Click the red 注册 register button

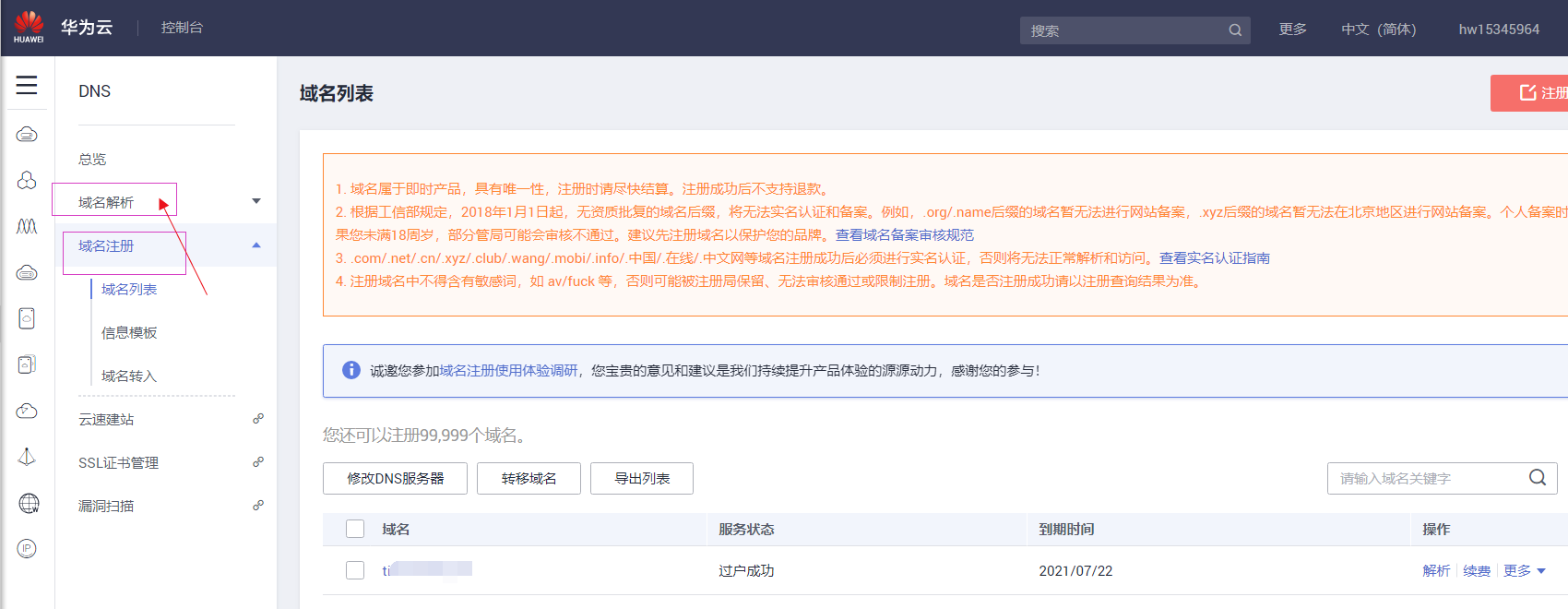(1529, 93)
